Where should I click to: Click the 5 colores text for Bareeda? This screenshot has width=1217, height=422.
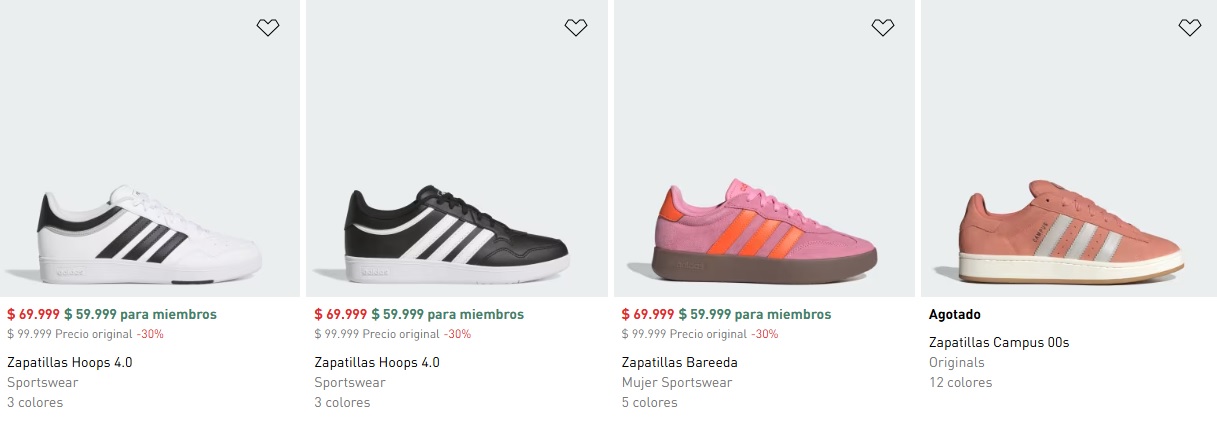pos(649,403)
